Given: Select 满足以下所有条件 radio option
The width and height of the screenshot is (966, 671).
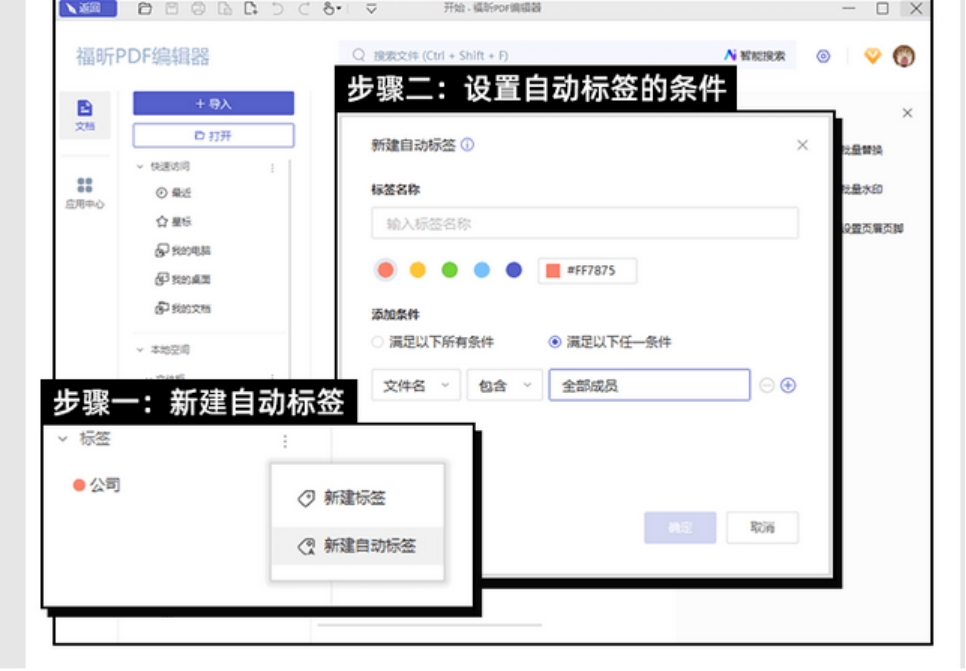Looking at the screenshot, I should [x=378, y=342].
